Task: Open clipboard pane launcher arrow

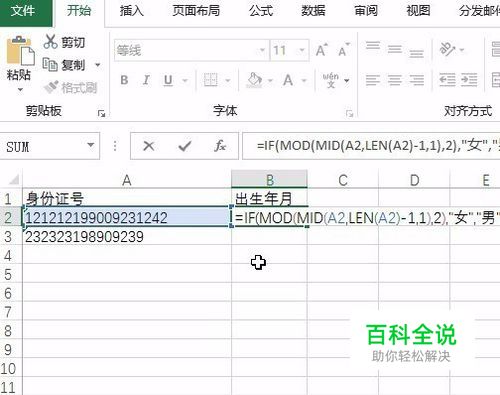Action: (101, 114)
